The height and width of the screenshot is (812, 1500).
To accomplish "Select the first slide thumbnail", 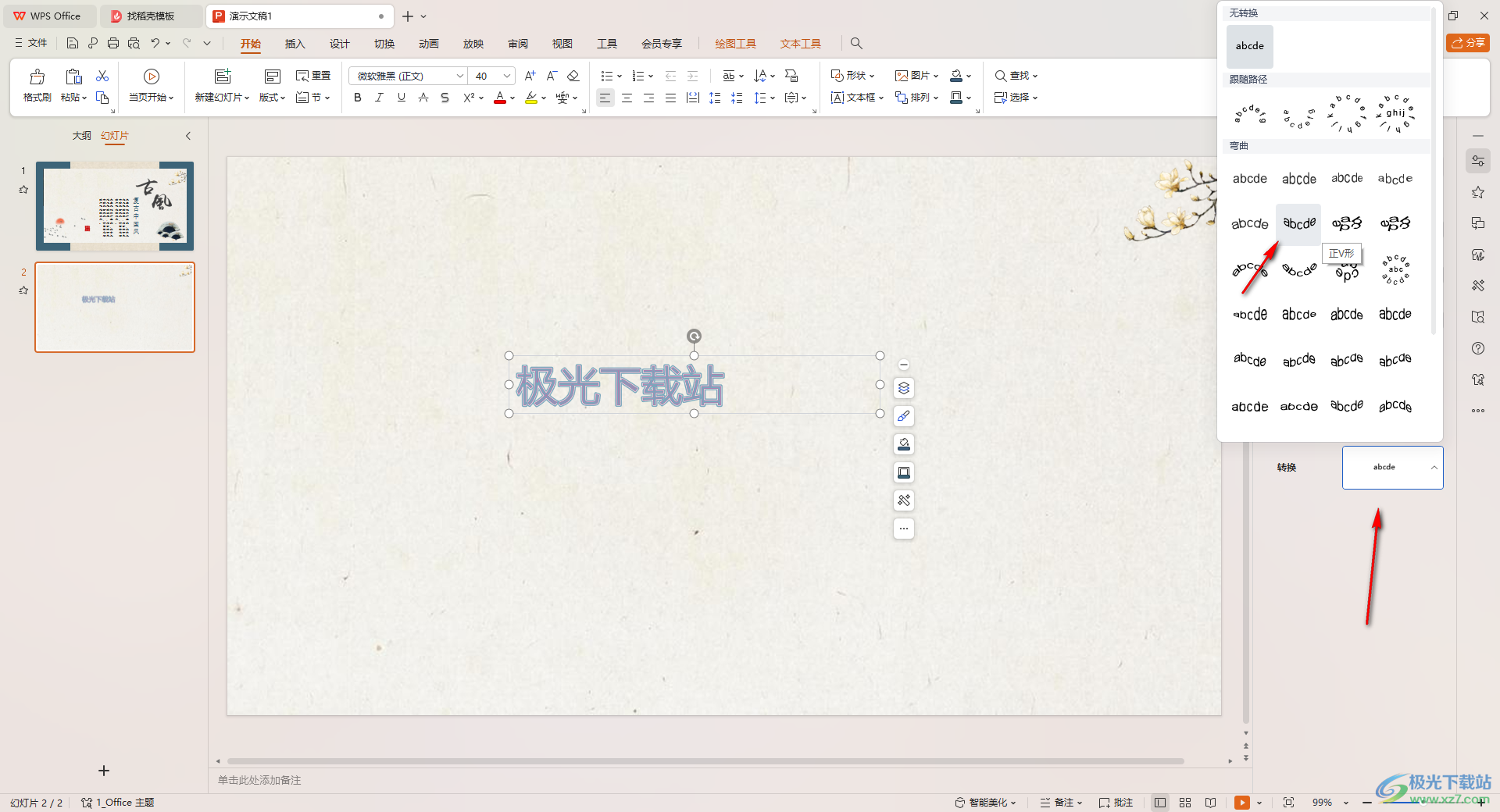I will click(115, 206).
